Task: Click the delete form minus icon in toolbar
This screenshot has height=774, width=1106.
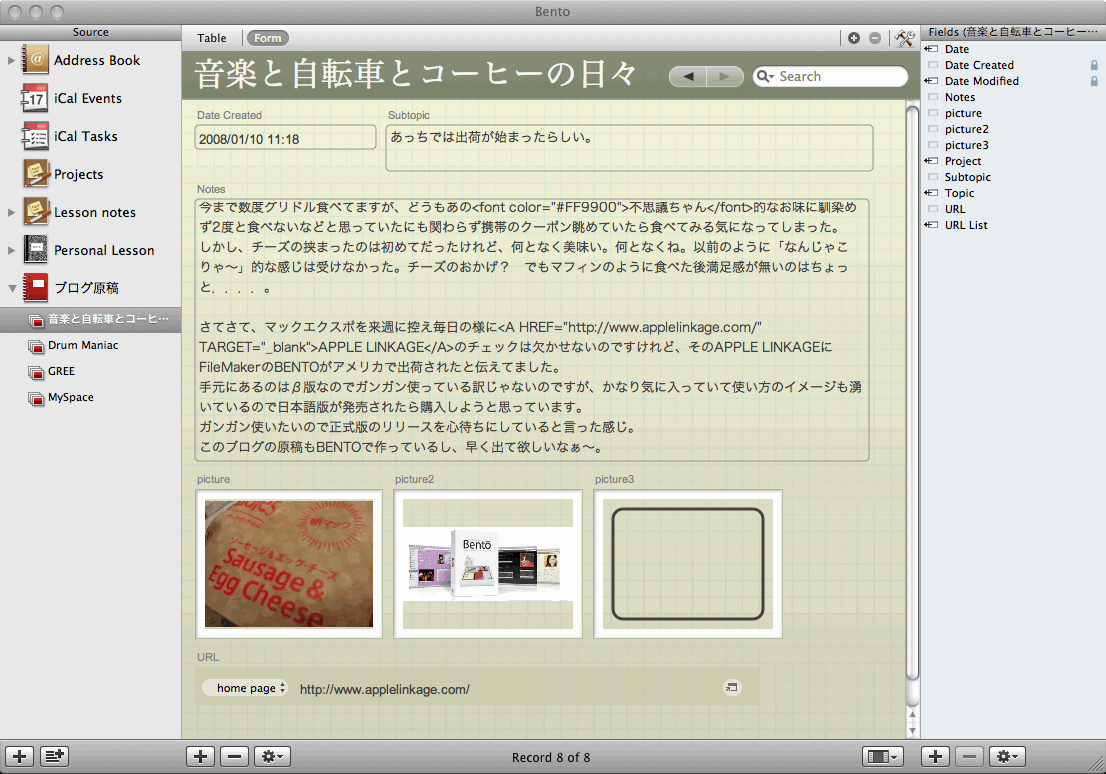Action: coord(875,38)
